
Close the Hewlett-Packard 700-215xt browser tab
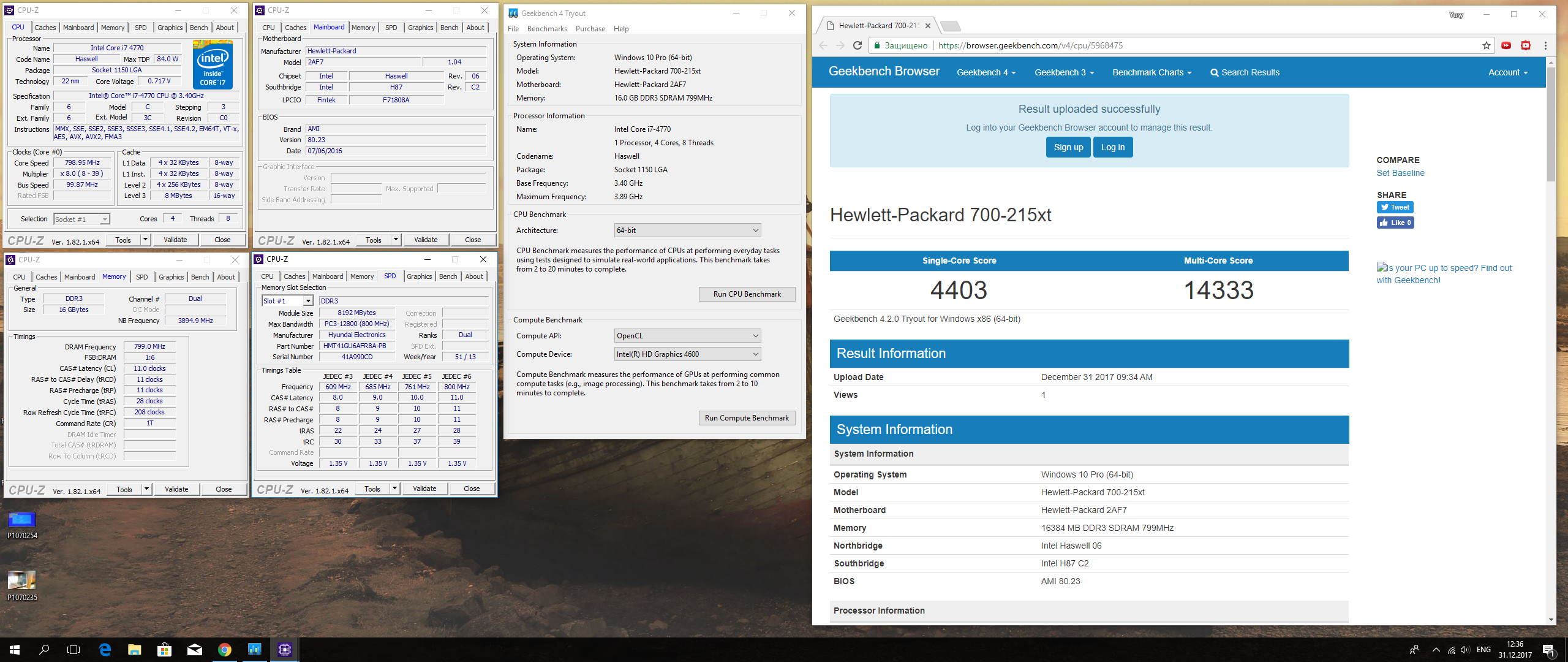[928, 26]
